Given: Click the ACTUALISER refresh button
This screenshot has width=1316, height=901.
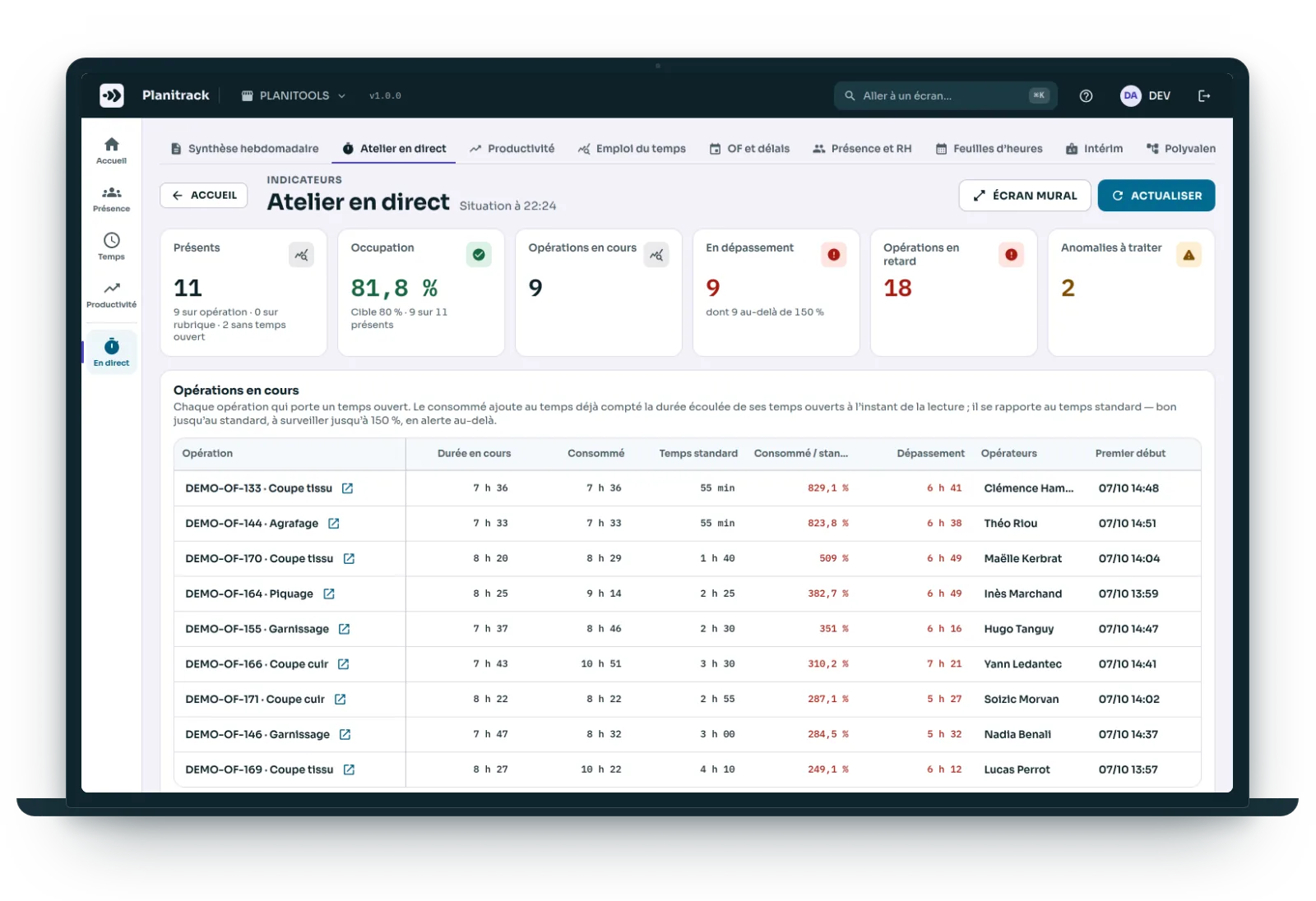Looking at the screenshot, I should 1156,196.
